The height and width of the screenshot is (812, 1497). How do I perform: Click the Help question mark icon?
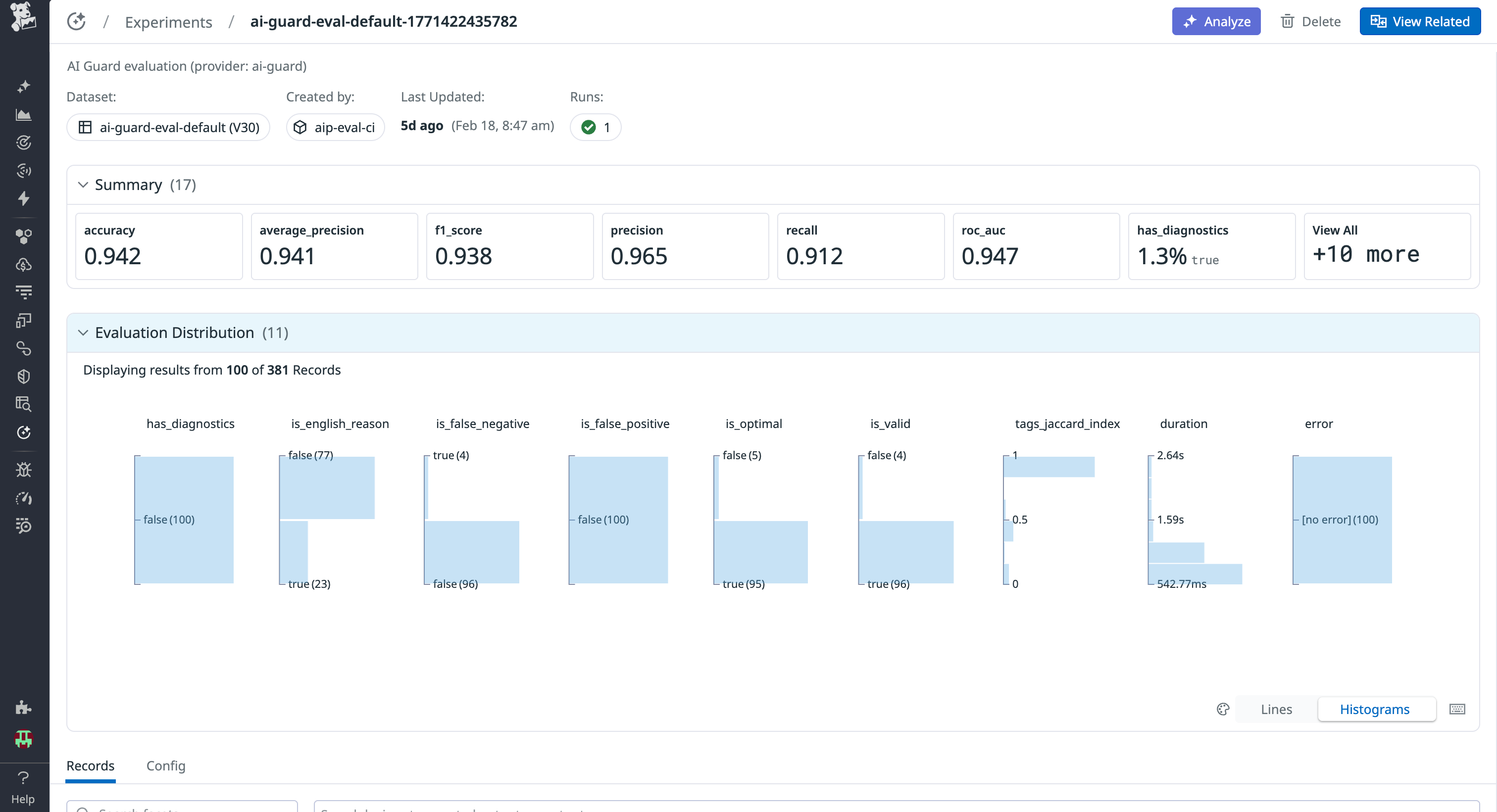coord(23,778)
